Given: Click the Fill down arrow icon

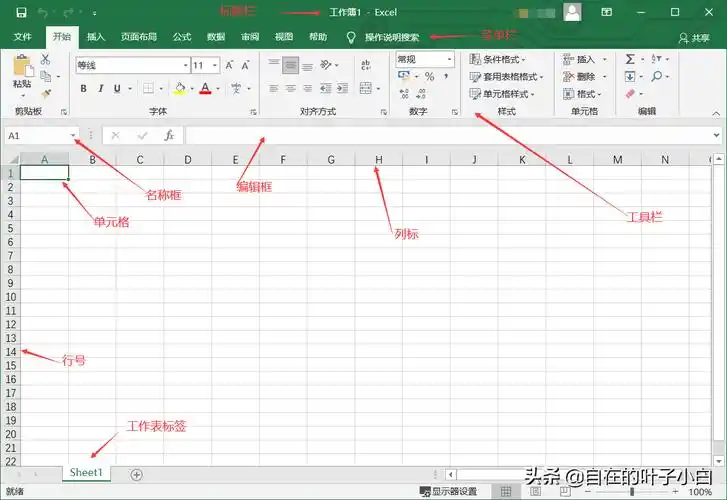Looking at the screenshot, I should [x=630, y=76].
